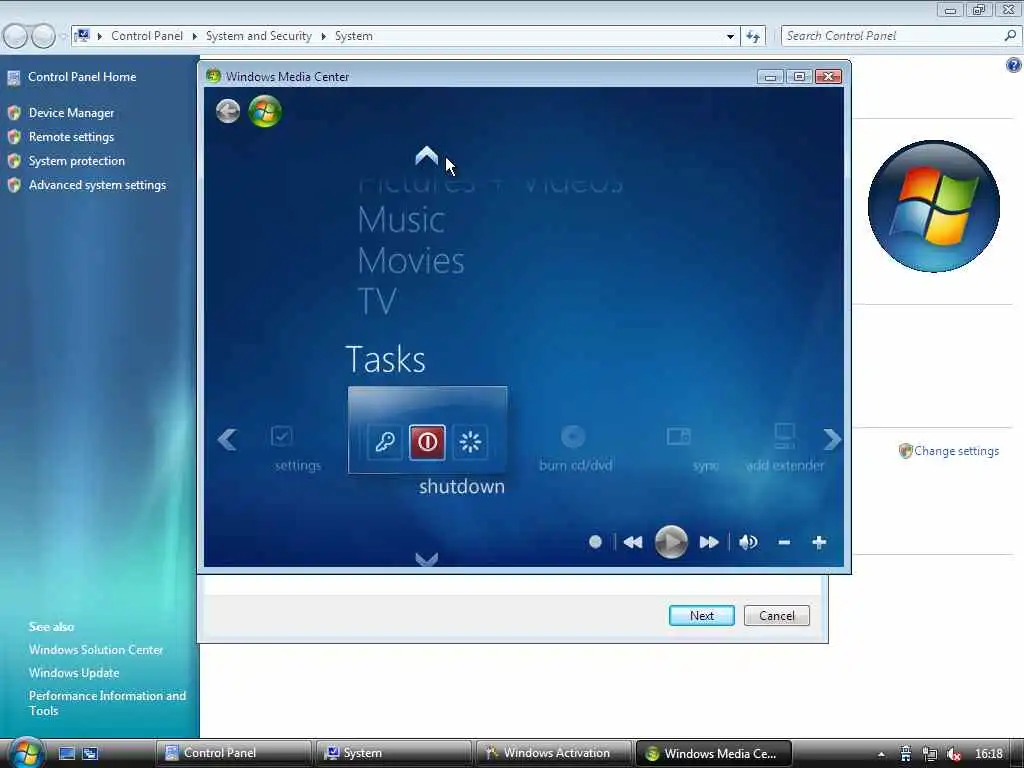Click the tray icon left of the volume icon
The height and width of the screenshot is (768, 1024).
[x=930, y=754]
